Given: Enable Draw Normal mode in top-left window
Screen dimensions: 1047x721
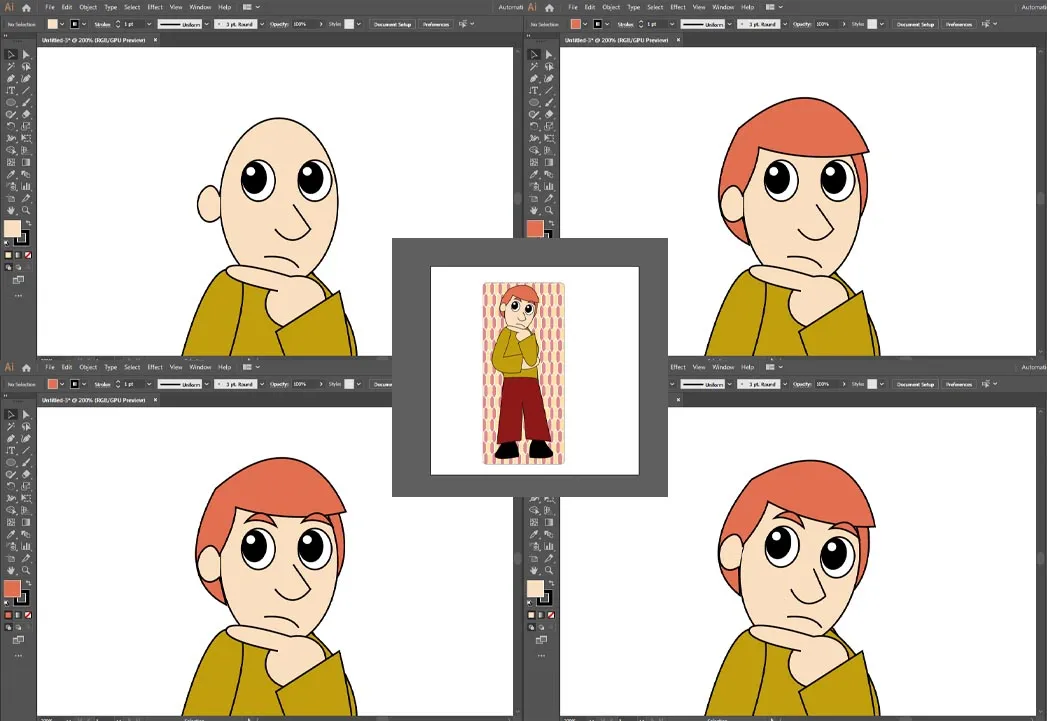Looking at the screenshot, I should click(8, 267).
